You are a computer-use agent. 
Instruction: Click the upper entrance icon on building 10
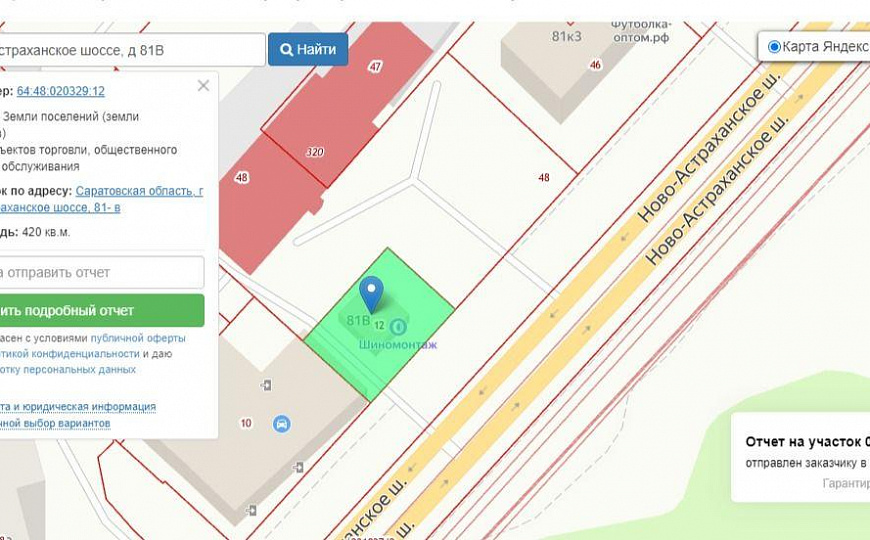pyautogui.click(x=266, y=385)
